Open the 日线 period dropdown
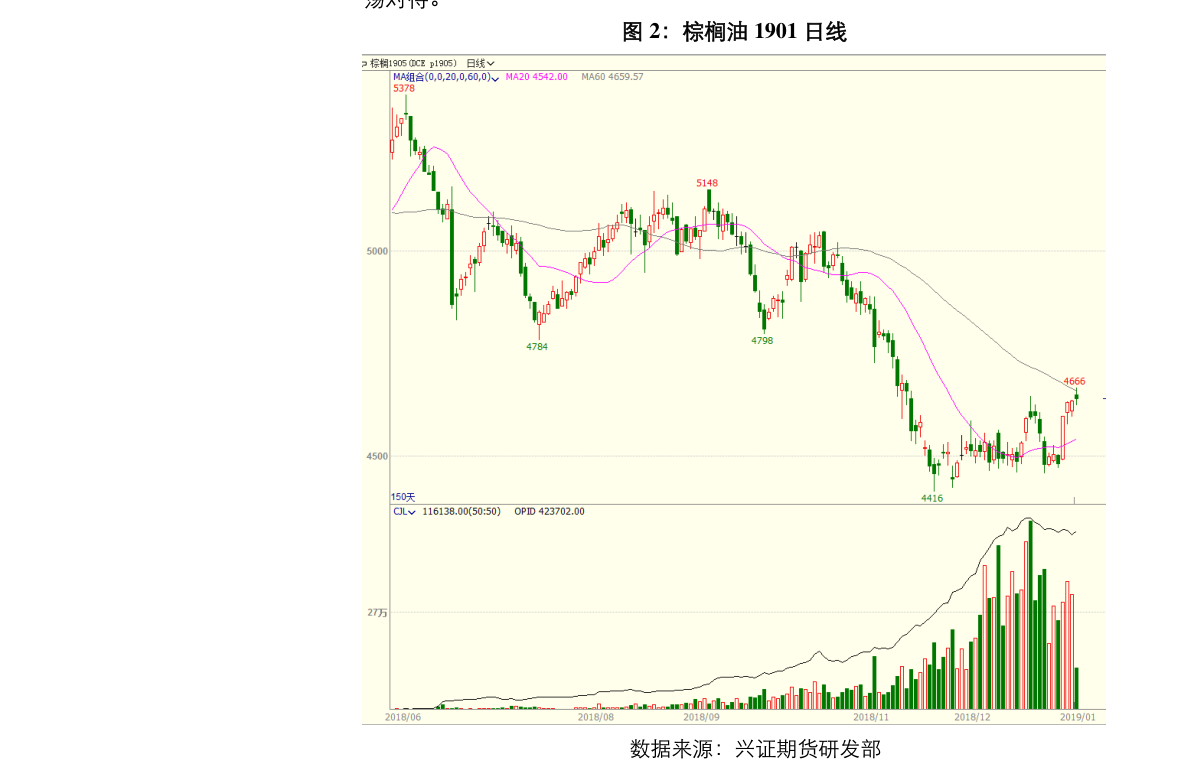This screenshot has width=1191, height=780. [480, 63]
